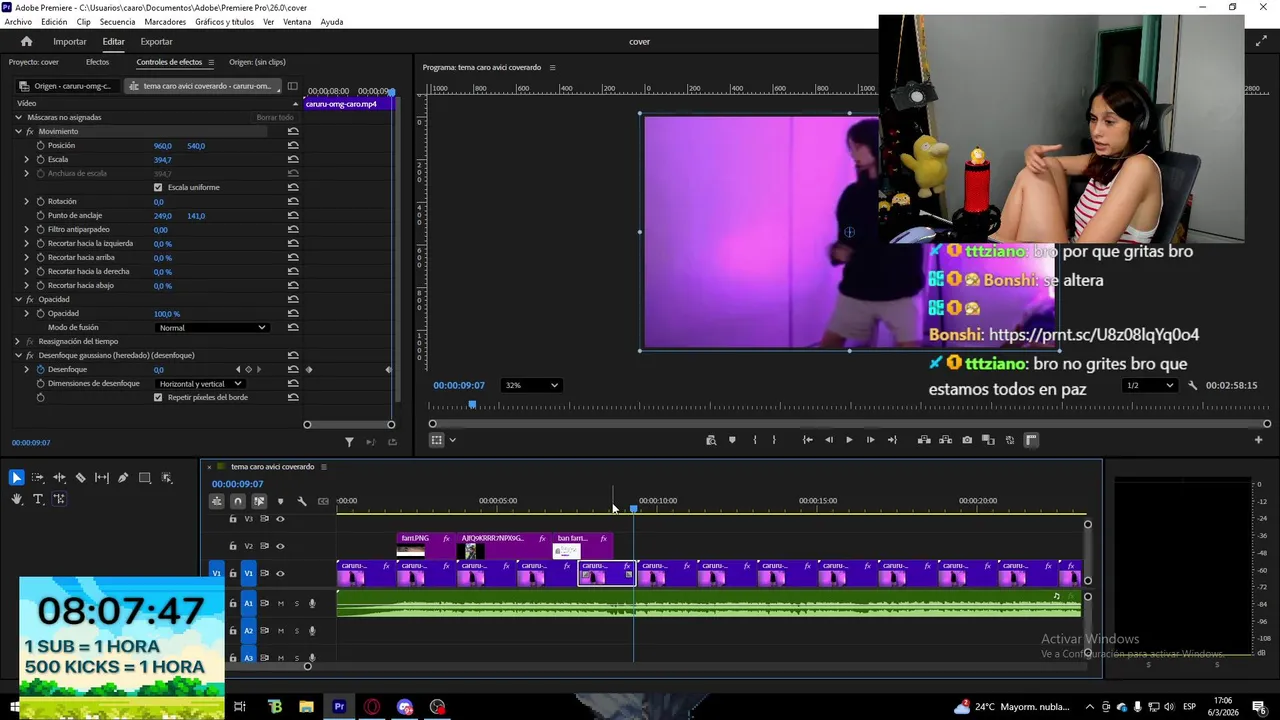Image resolution: width=1280 pixels, height=720 pixels.
Task: Select the Rectangle tool
Action: [145, 478]
